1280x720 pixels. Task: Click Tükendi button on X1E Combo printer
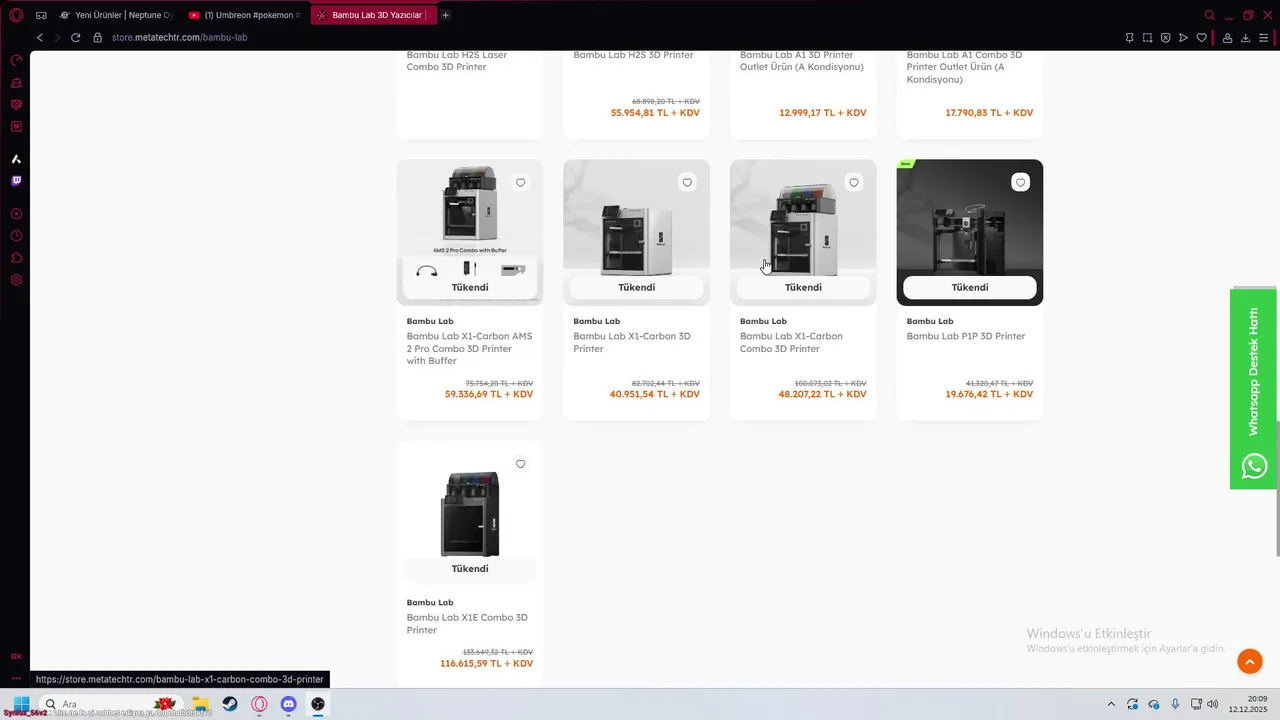470,568
